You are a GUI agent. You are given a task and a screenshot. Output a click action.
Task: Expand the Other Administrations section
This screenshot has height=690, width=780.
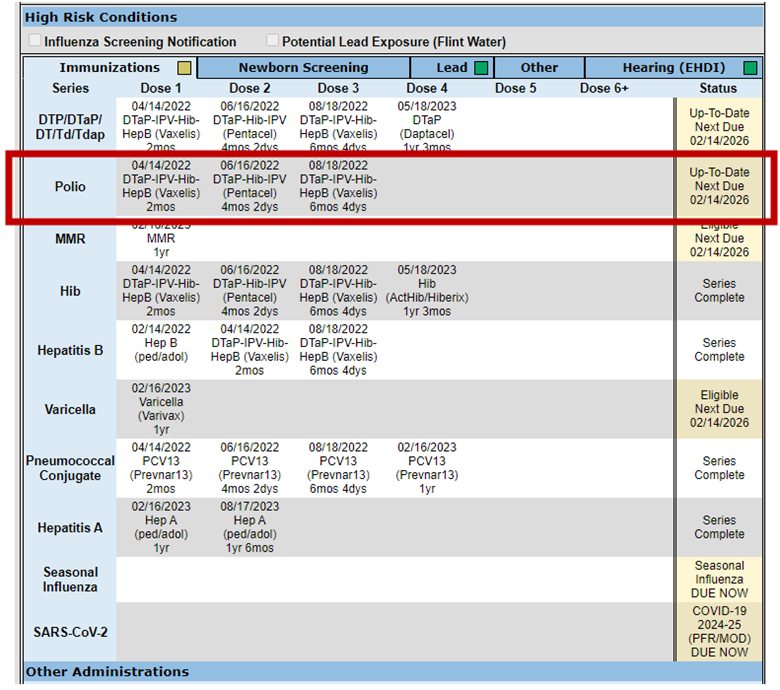[x=107, y=671]
